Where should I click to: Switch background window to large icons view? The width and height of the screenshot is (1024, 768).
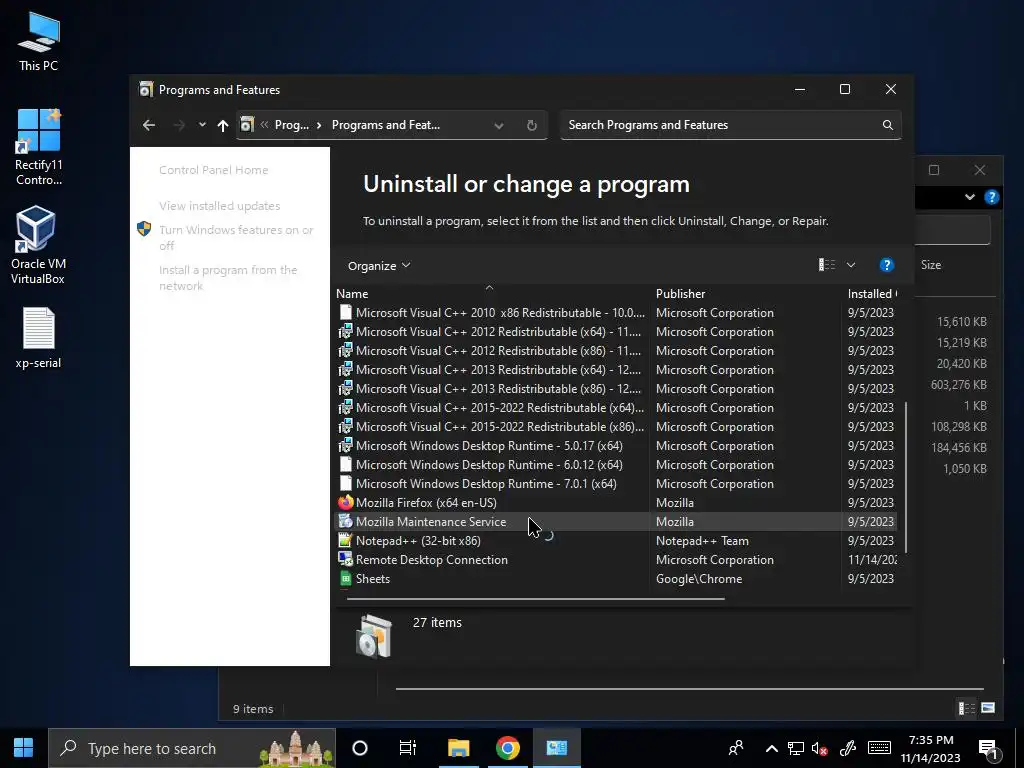click(988, 708)
